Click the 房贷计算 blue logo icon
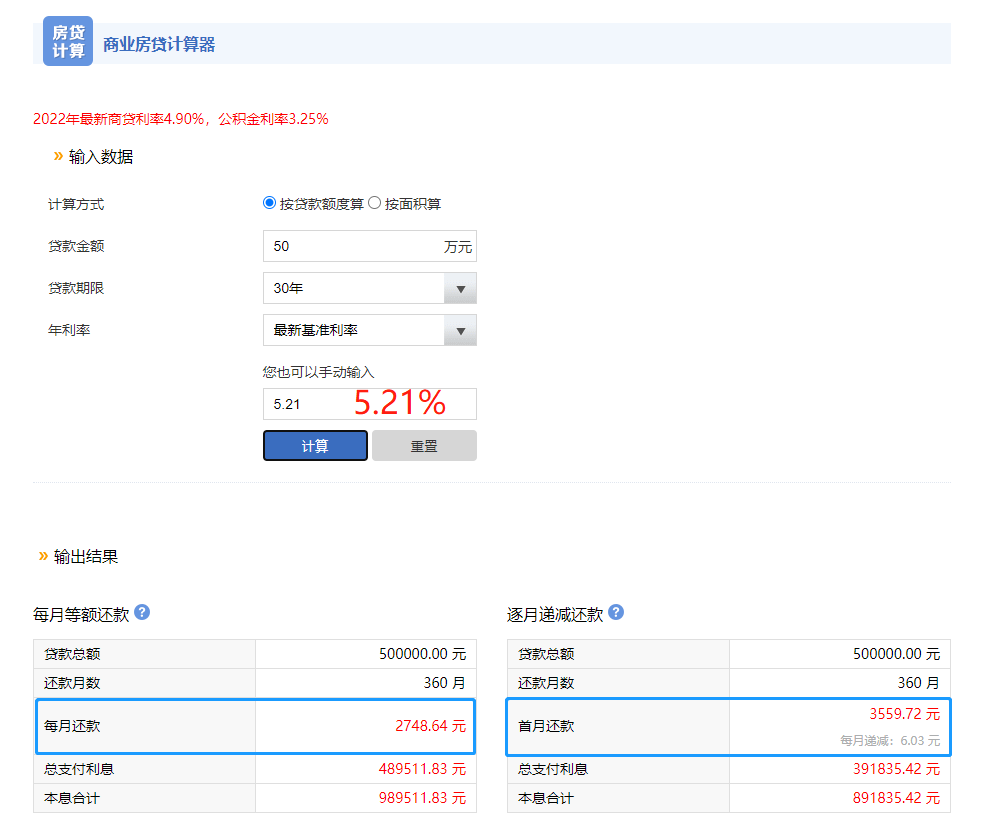981x826 pixels. click(68, 42)
